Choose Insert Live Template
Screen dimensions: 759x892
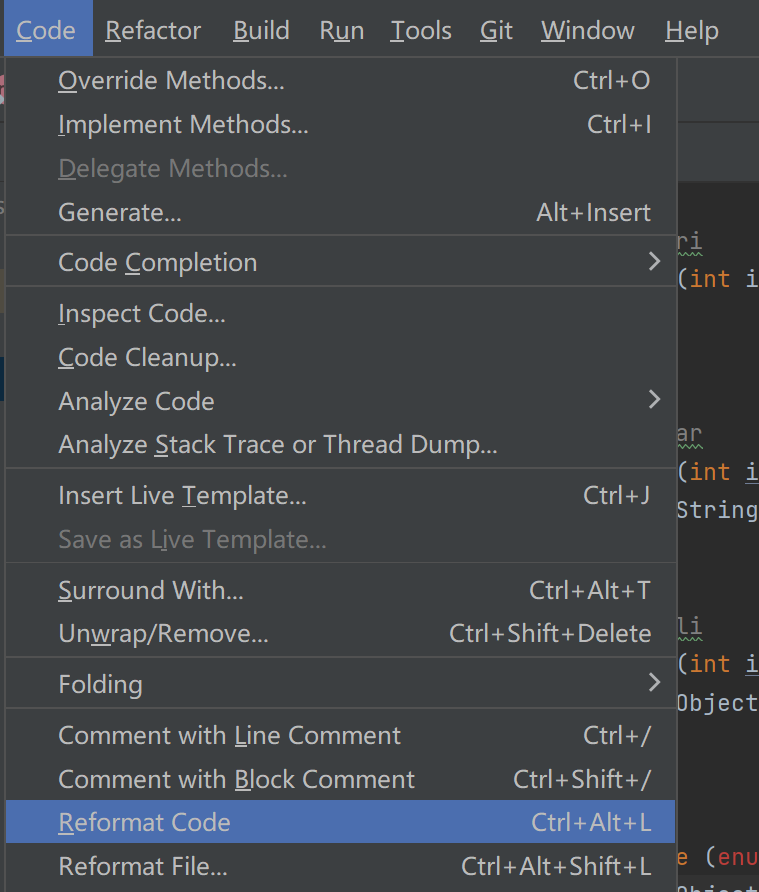point(182,496)
